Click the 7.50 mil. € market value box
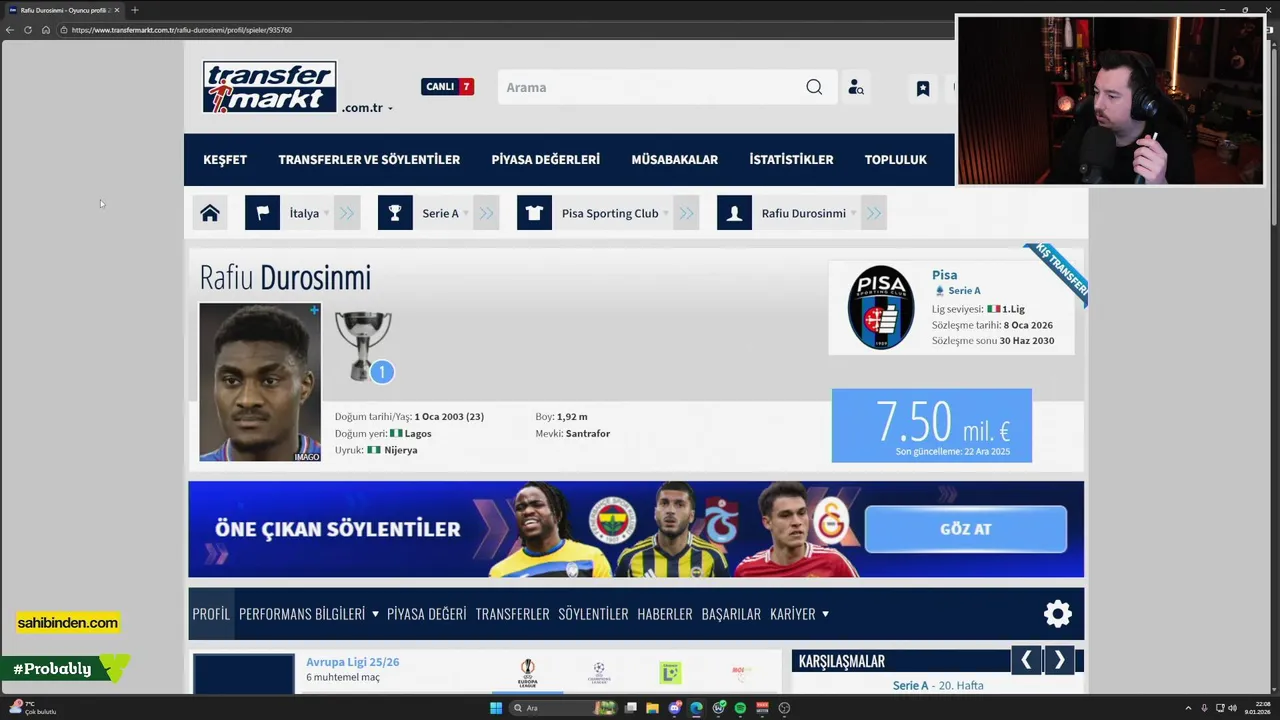1280x720 pixels. [x=932, y=426]
